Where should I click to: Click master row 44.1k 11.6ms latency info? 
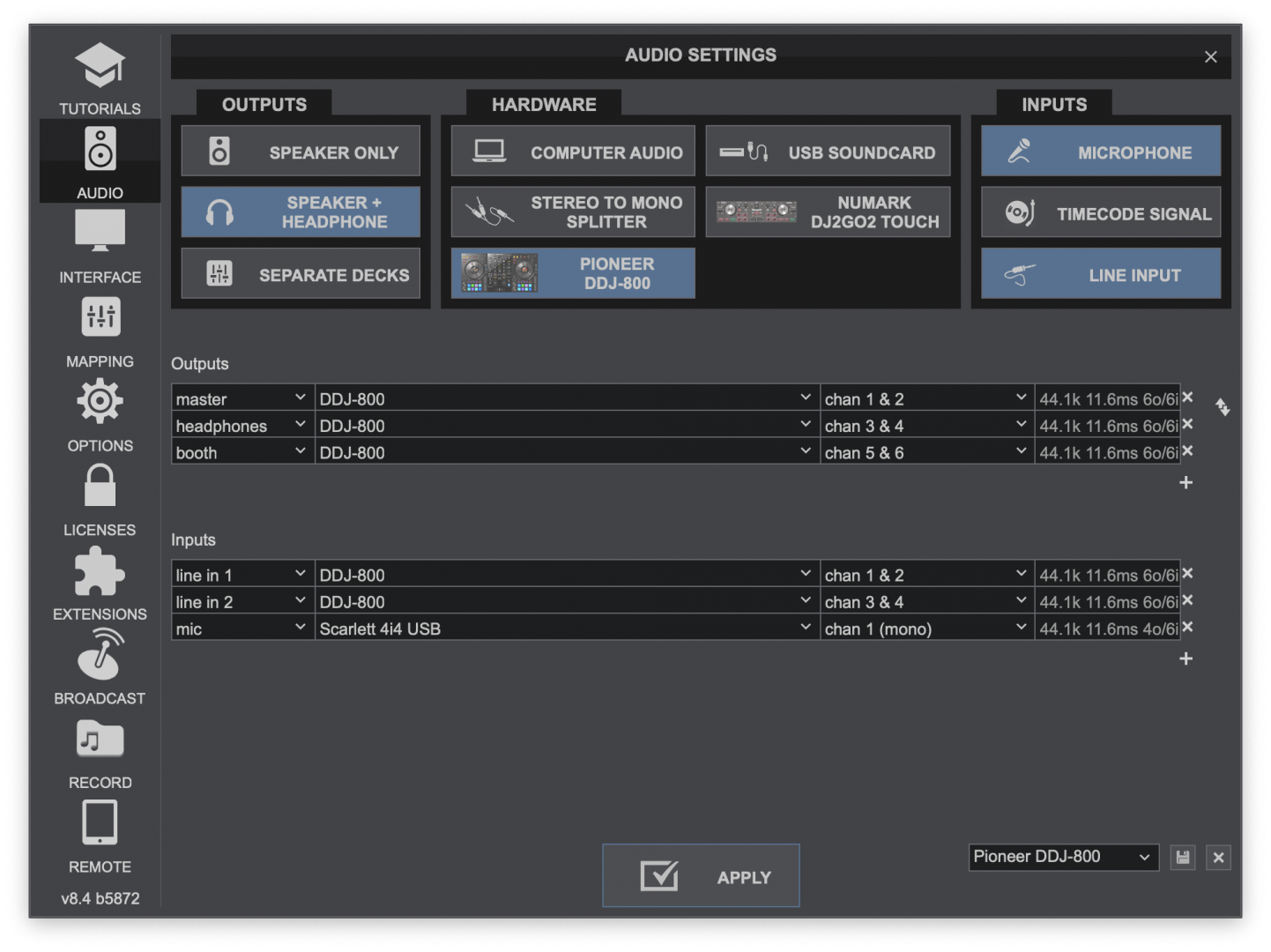pos(1107,398)
